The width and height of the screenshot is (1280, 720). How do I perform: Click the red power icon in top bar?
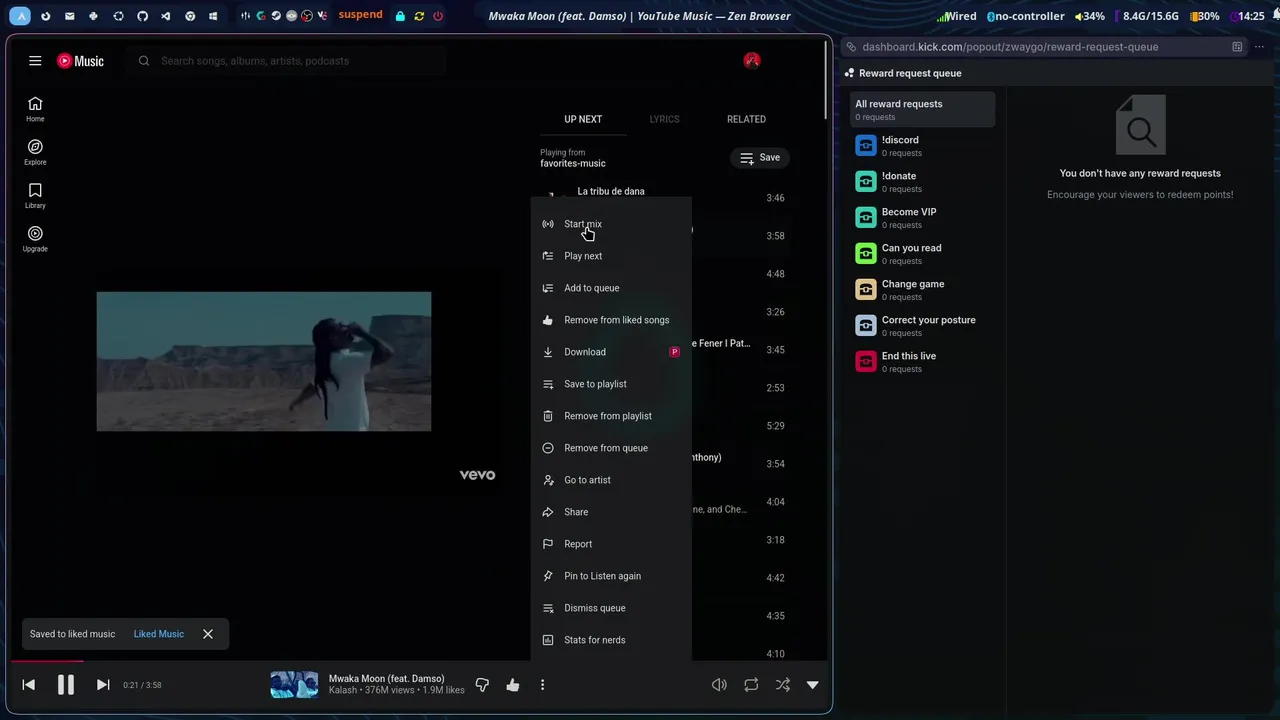point(438,16)
